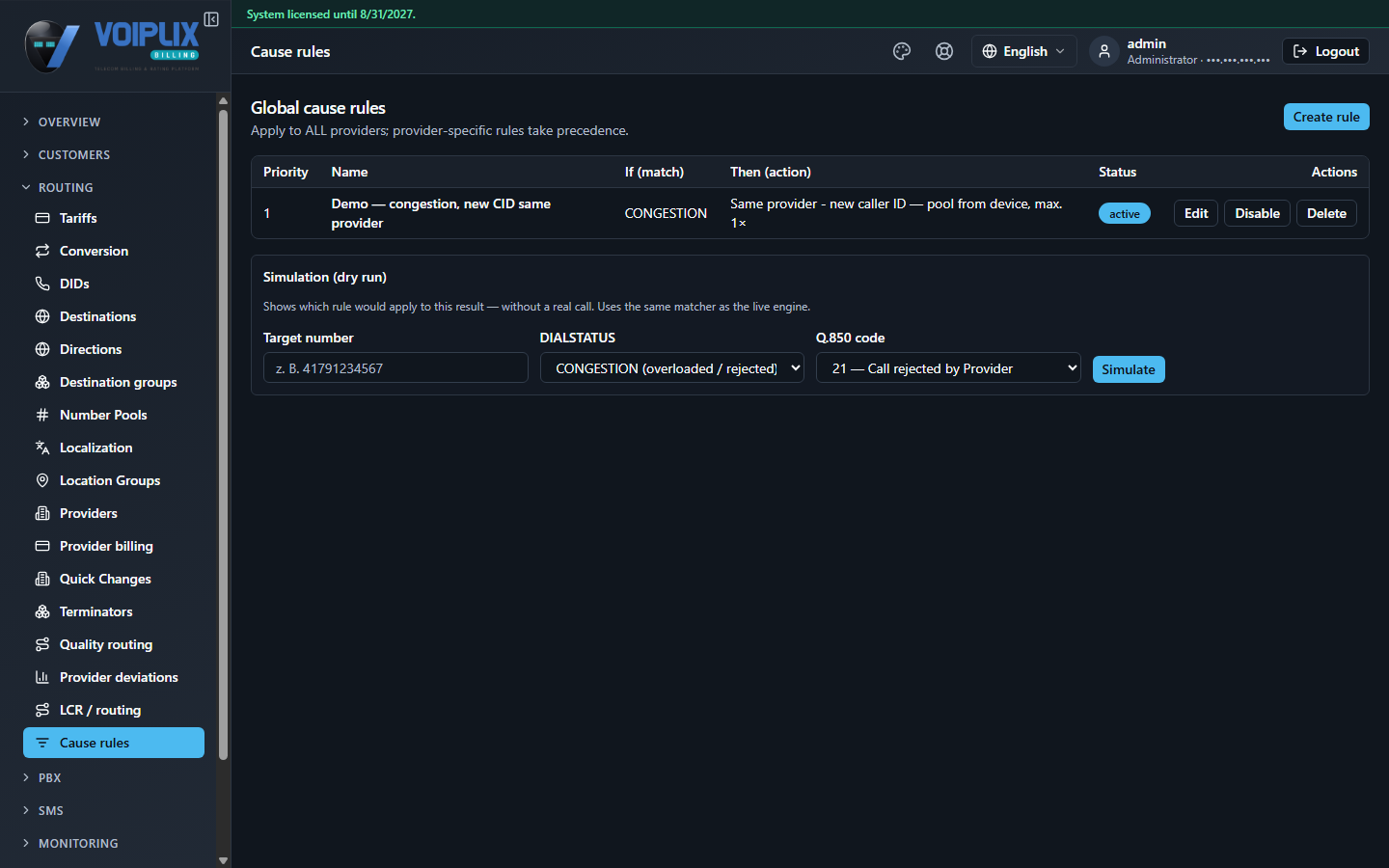Open LCR / routing in the sidebar
Screen dimensions: 1389x868
(x=114, y=710)
